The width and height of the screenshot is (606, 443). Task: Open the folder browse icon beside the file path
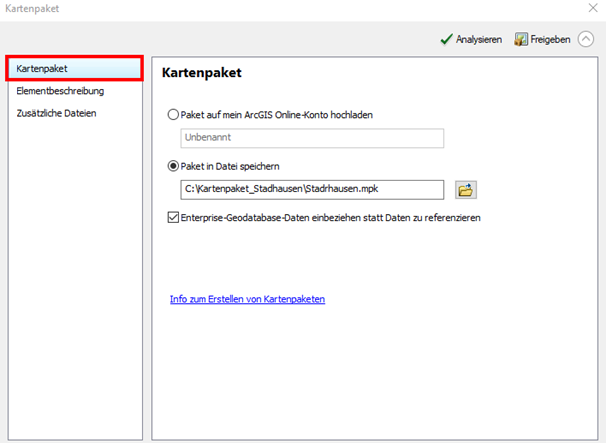(466, 190)
